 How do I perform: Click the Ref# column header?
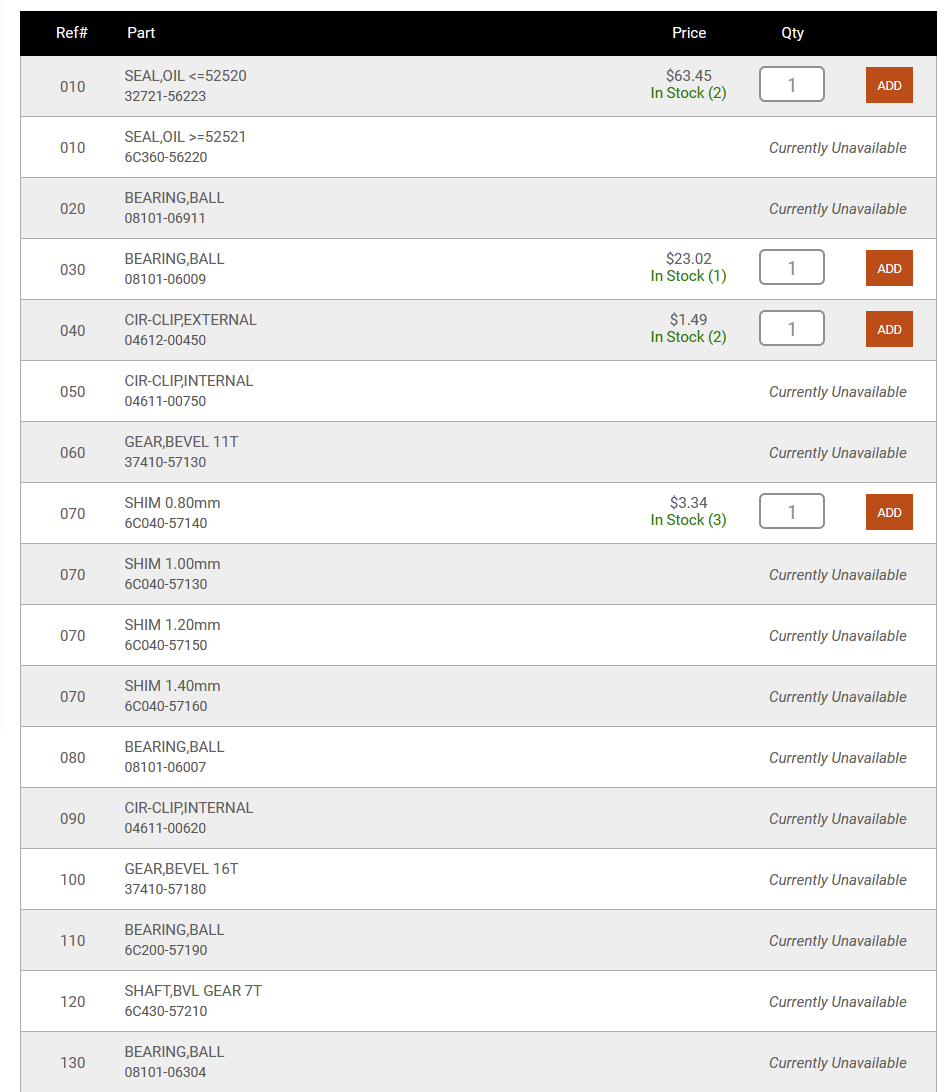click(x=72, y=33)
